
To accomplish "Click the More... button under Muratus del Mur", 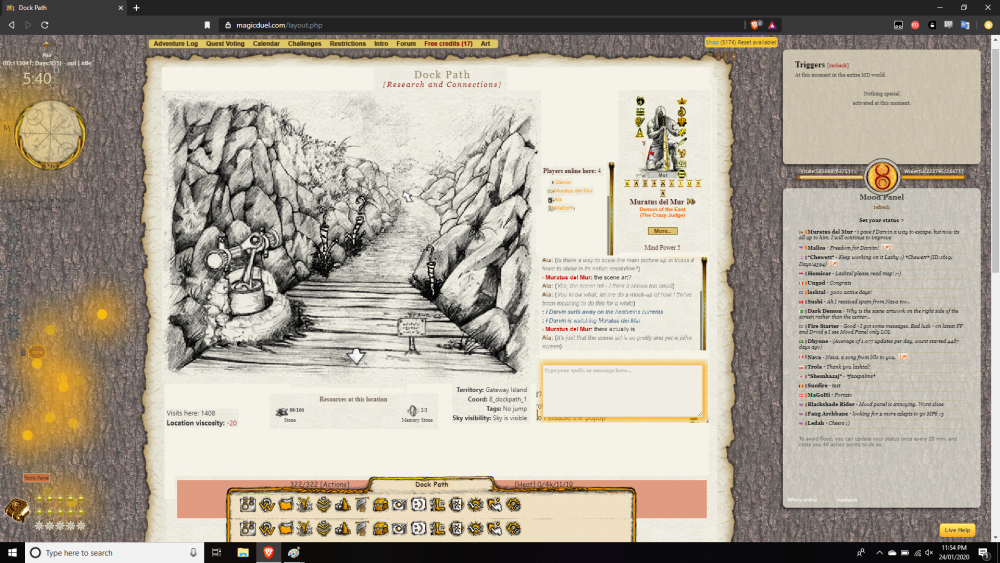I will [x=661, y=231].
